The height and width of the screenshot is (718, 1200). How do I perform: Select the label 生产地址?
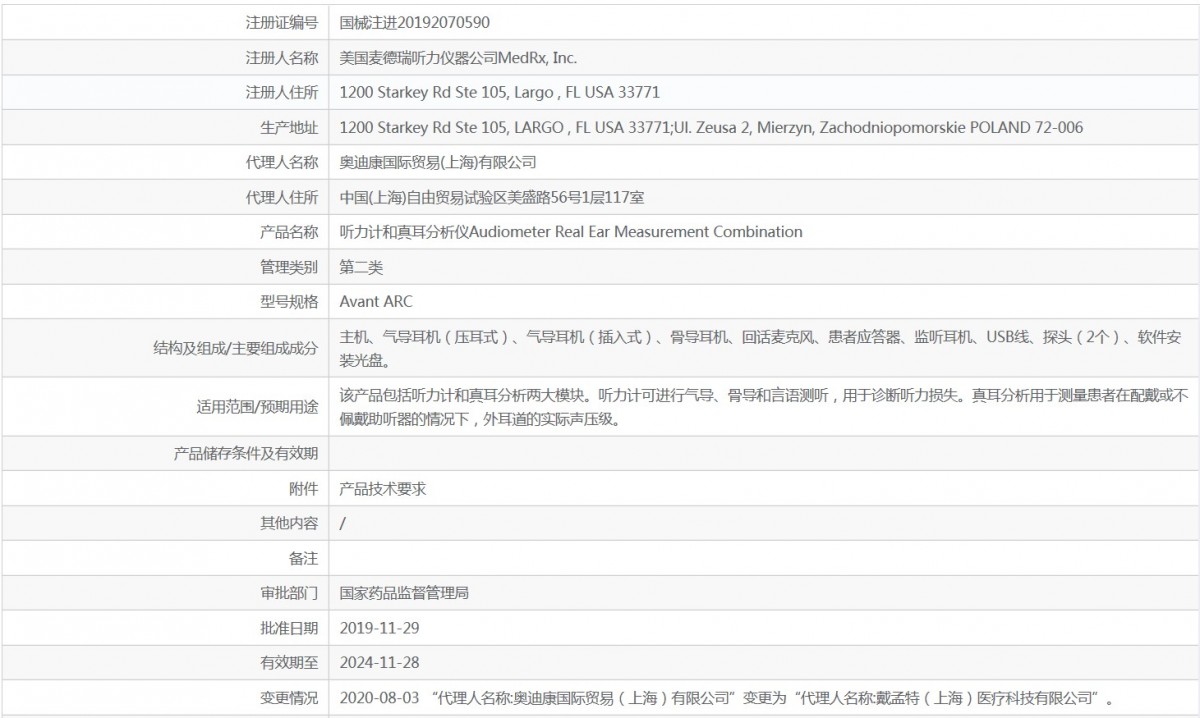click(289, 127)
